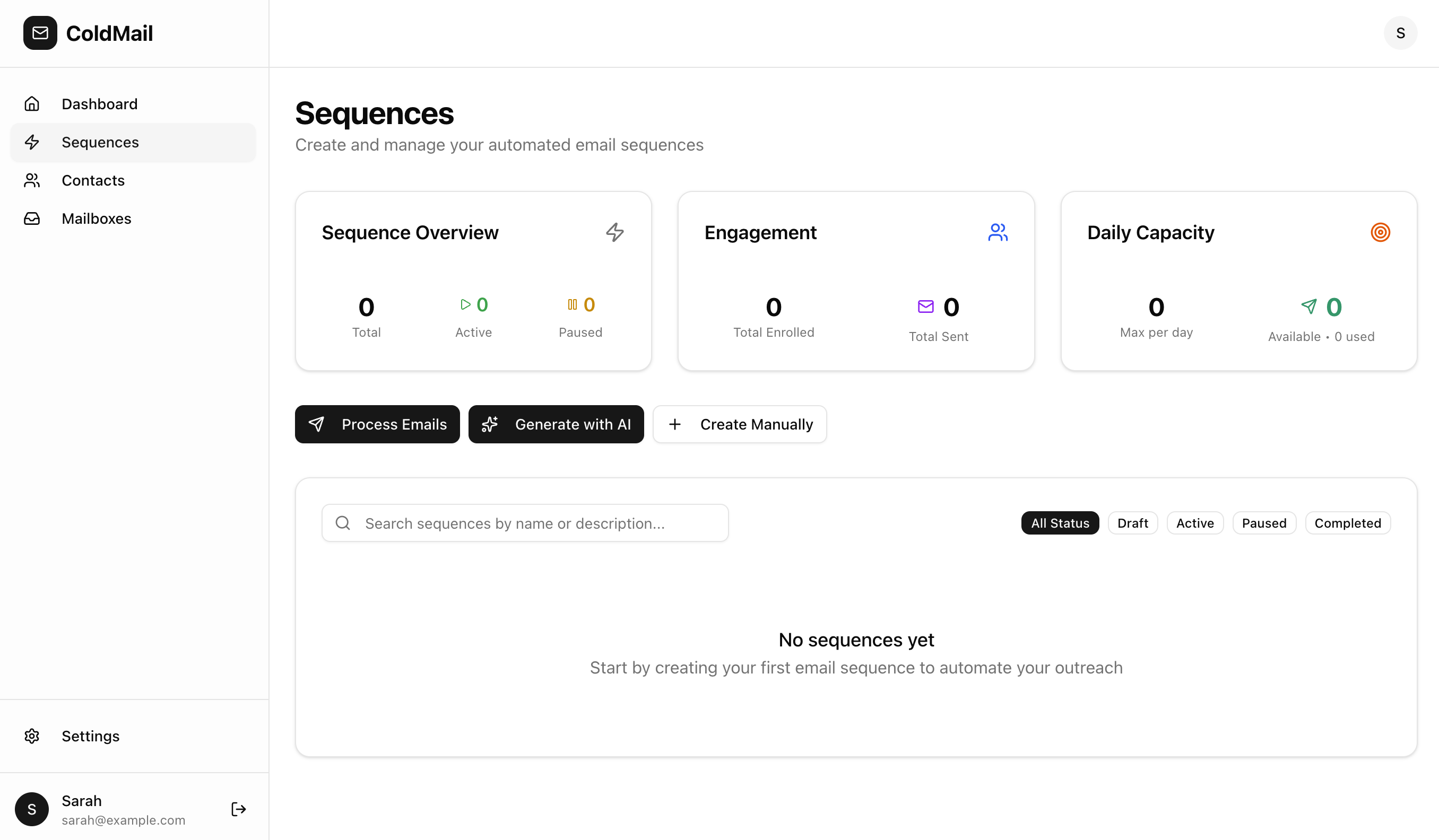Navigate to Mailboxes
Viewport: 1439px width, 840px height.
pyautogui.click(x=96, y=218)
